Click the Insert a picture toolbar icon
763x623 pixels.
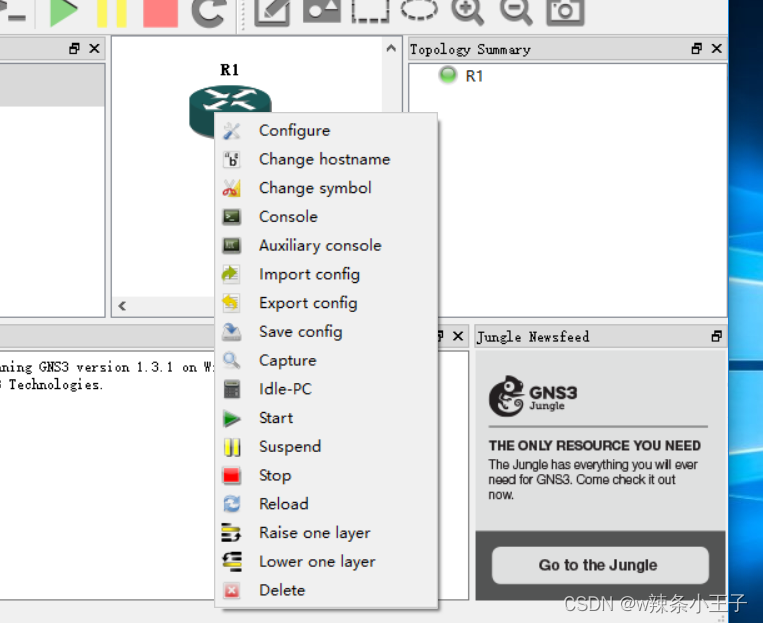pos(322,11)
